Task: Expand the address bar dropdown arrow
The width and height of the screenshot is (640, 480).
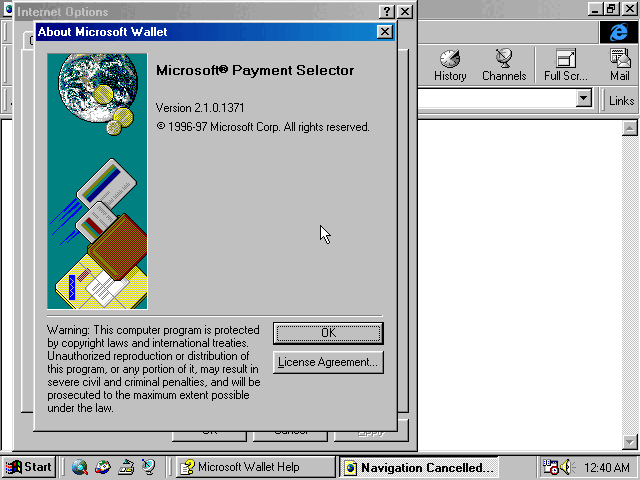Action: pyautogui.click(x=584, y=98)
